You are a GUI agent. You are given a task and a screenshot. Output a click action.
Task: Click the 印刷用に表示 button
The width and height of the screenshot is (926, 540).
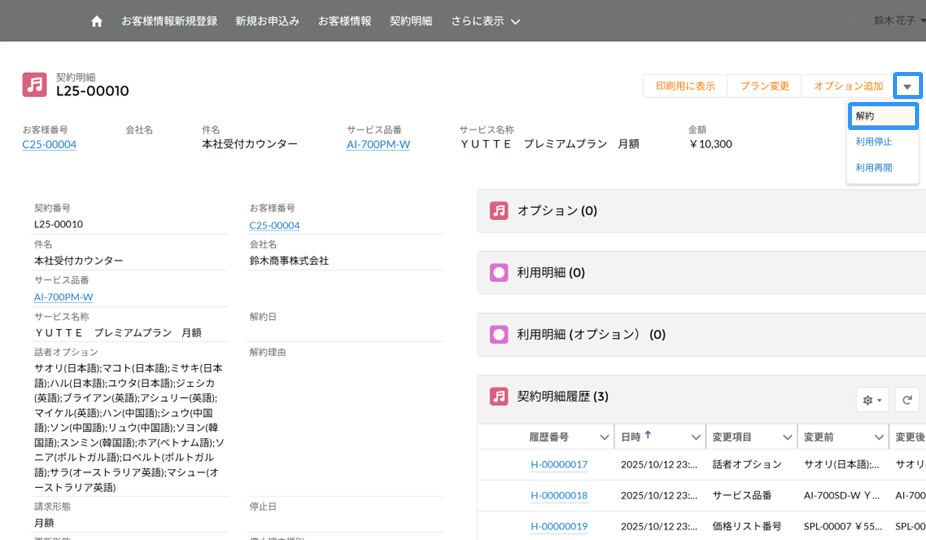tap(685, 86)
